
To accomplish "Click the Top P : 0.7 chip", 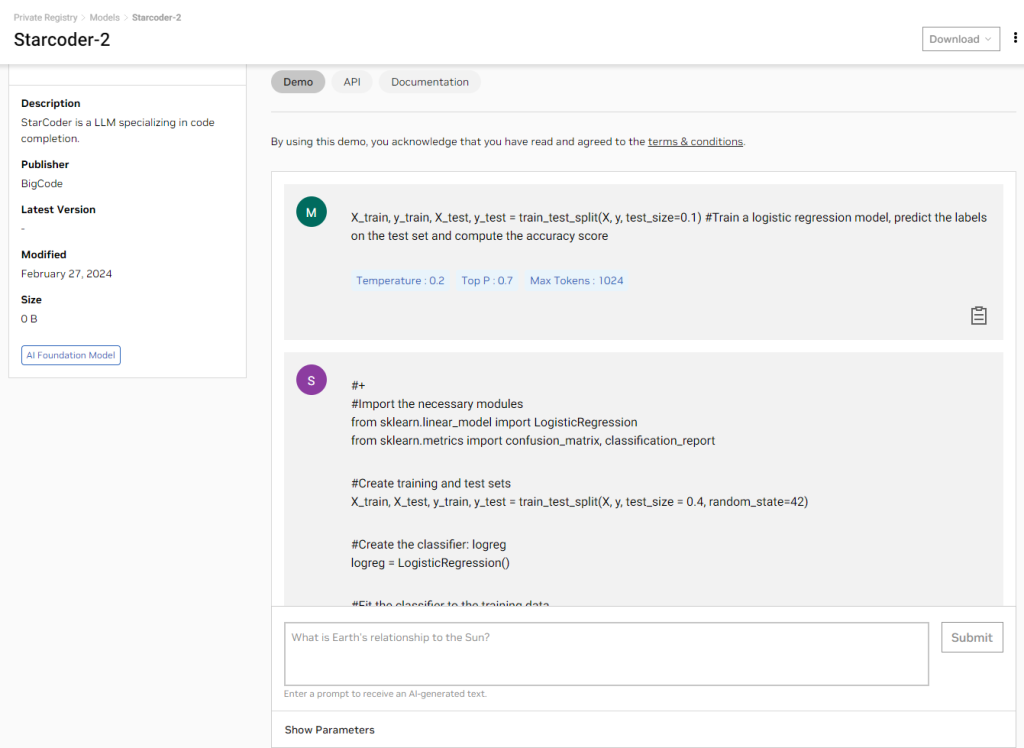I will tap(487, 281).
